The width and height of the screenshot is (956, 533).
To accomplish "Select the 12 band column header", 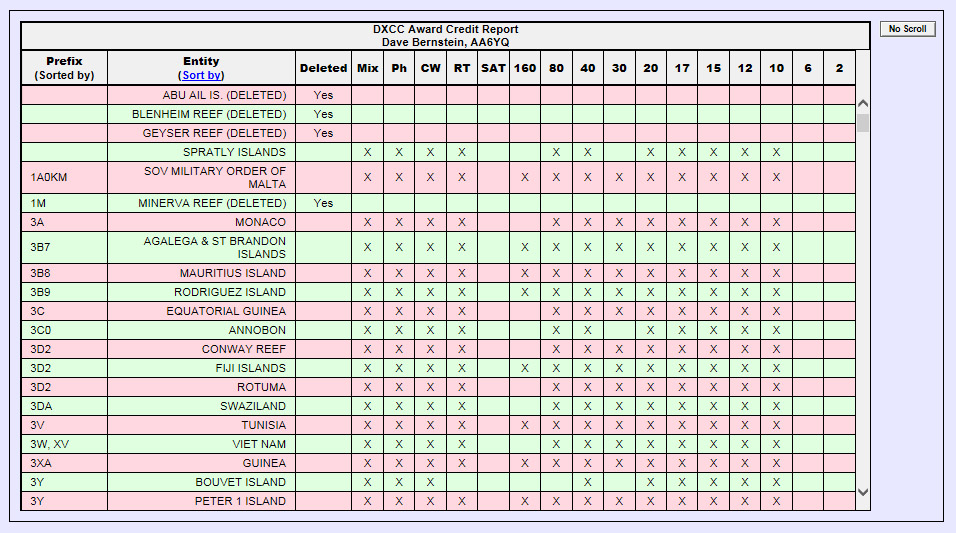I will click(745, 68).
